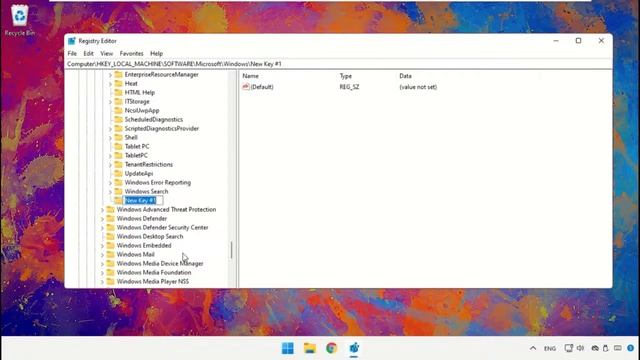This screenshot has height=360, width=640.
Task: Open Google Chrome from taskbar
Action: pos(331,348)
